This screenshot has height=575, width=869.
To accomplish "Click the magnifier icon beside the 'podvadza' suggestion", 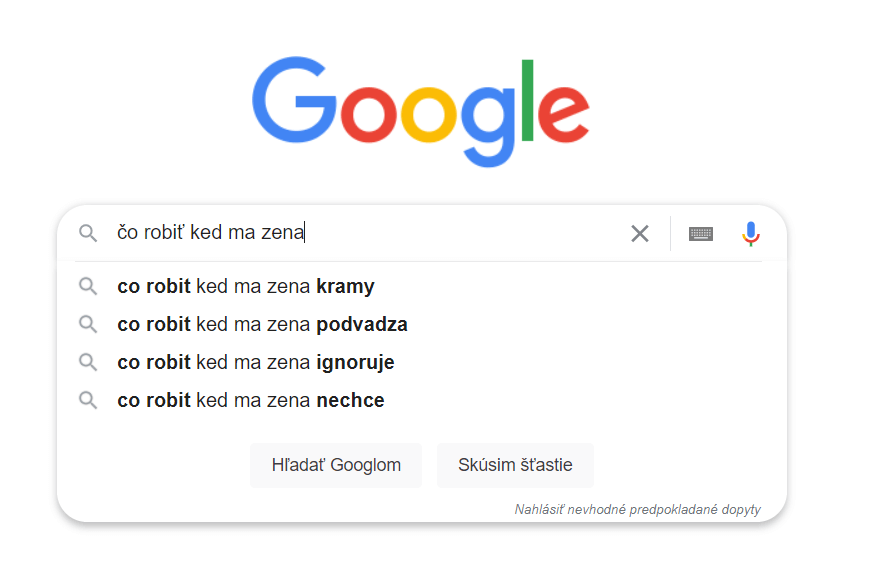I will (x=88, y=324).
